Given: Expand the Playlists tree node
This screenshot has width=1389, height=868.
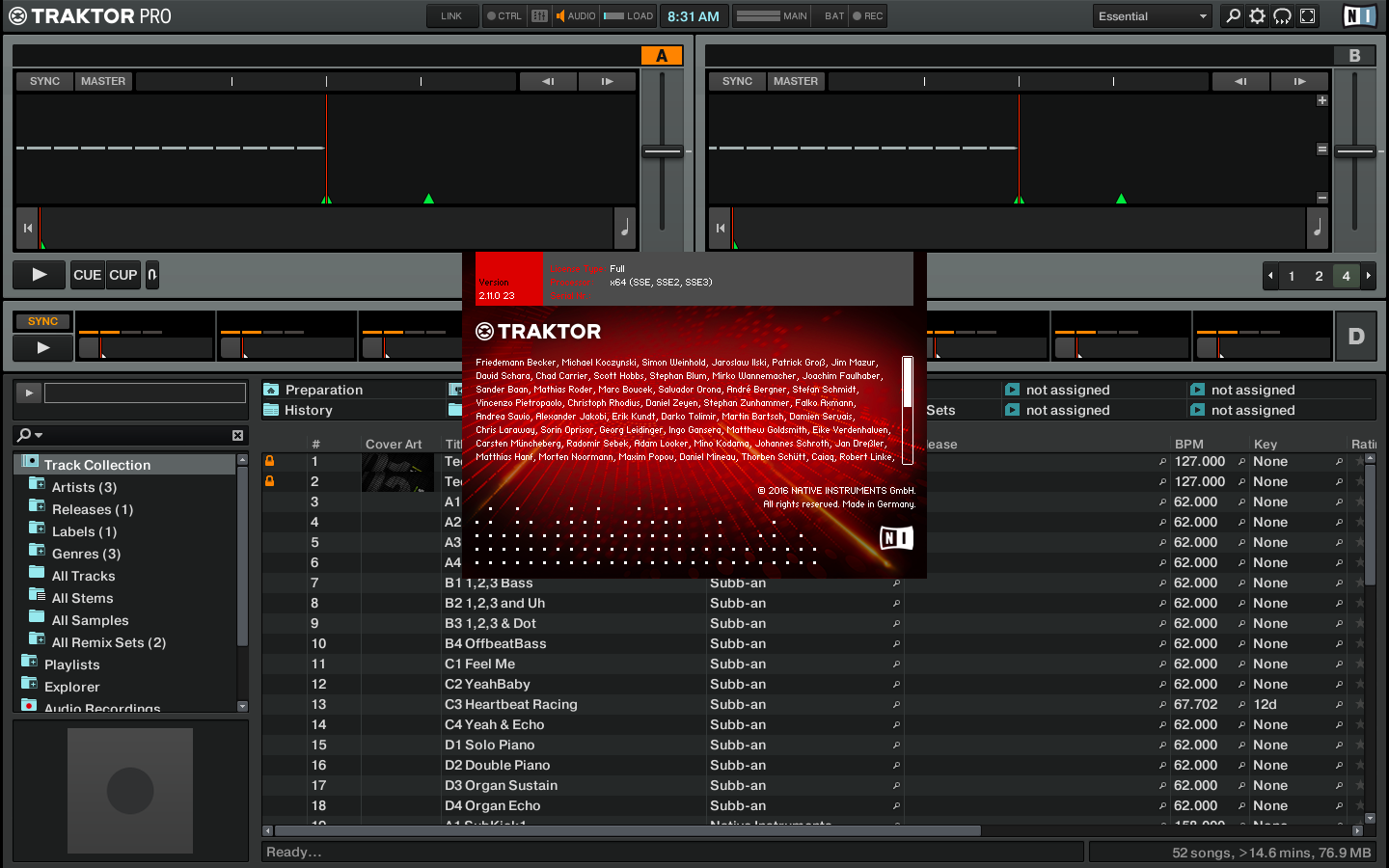Looking at the screenshot, I should coord(29,663).
